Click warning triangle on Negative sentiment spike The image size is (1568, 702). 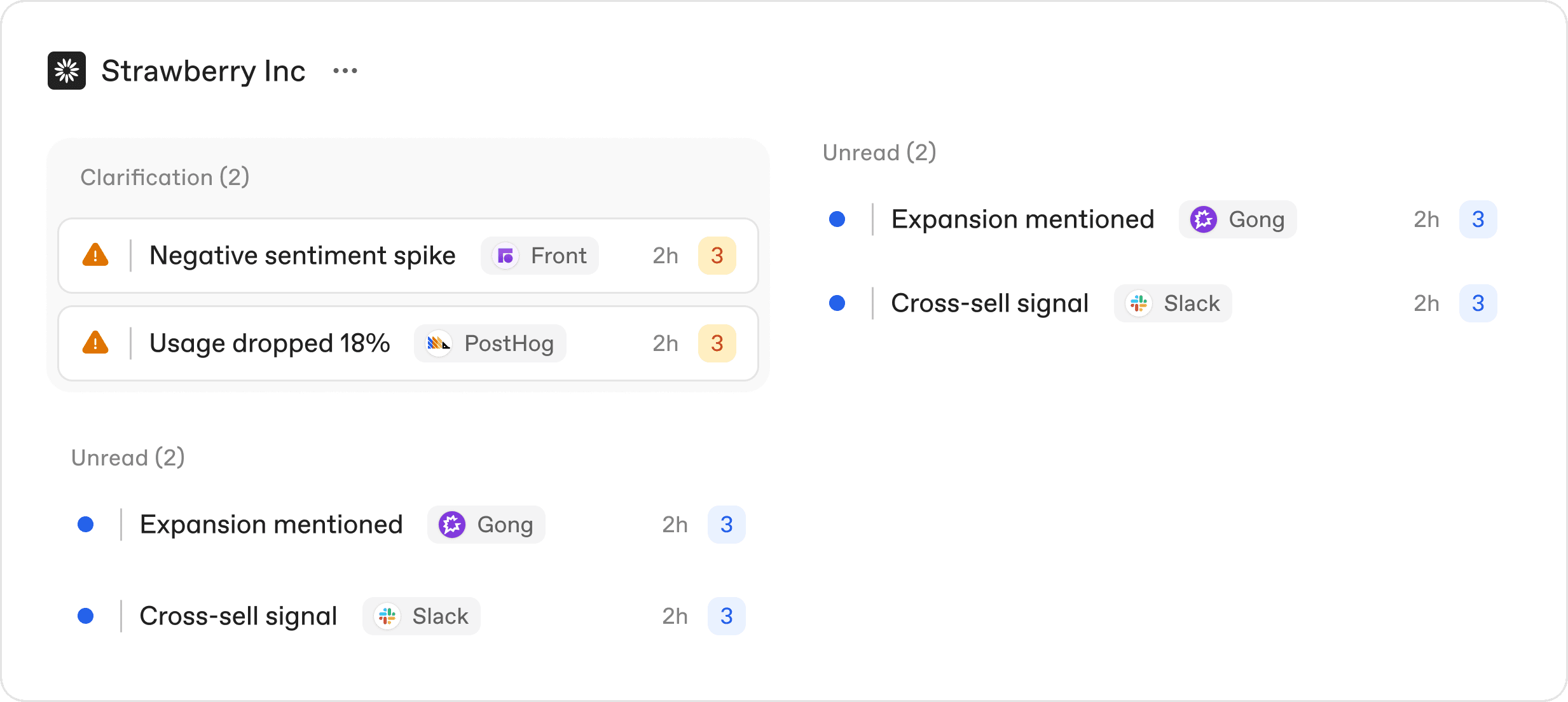click(95, 255)
